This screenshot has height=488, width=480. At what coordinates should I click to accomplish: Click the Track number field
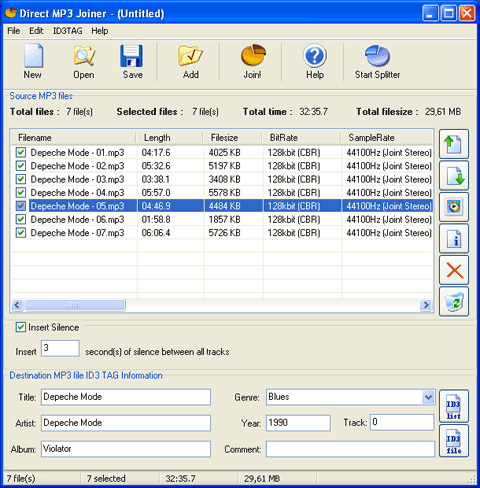tap(402, 422)
